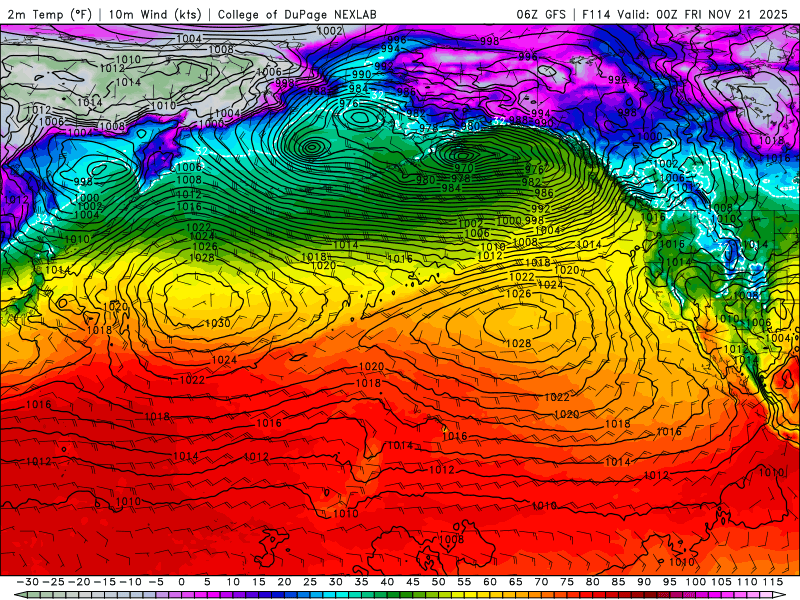Select the 80 value on the temperature scale
Viewport: 800px width, 600px height.
(592, 582)
